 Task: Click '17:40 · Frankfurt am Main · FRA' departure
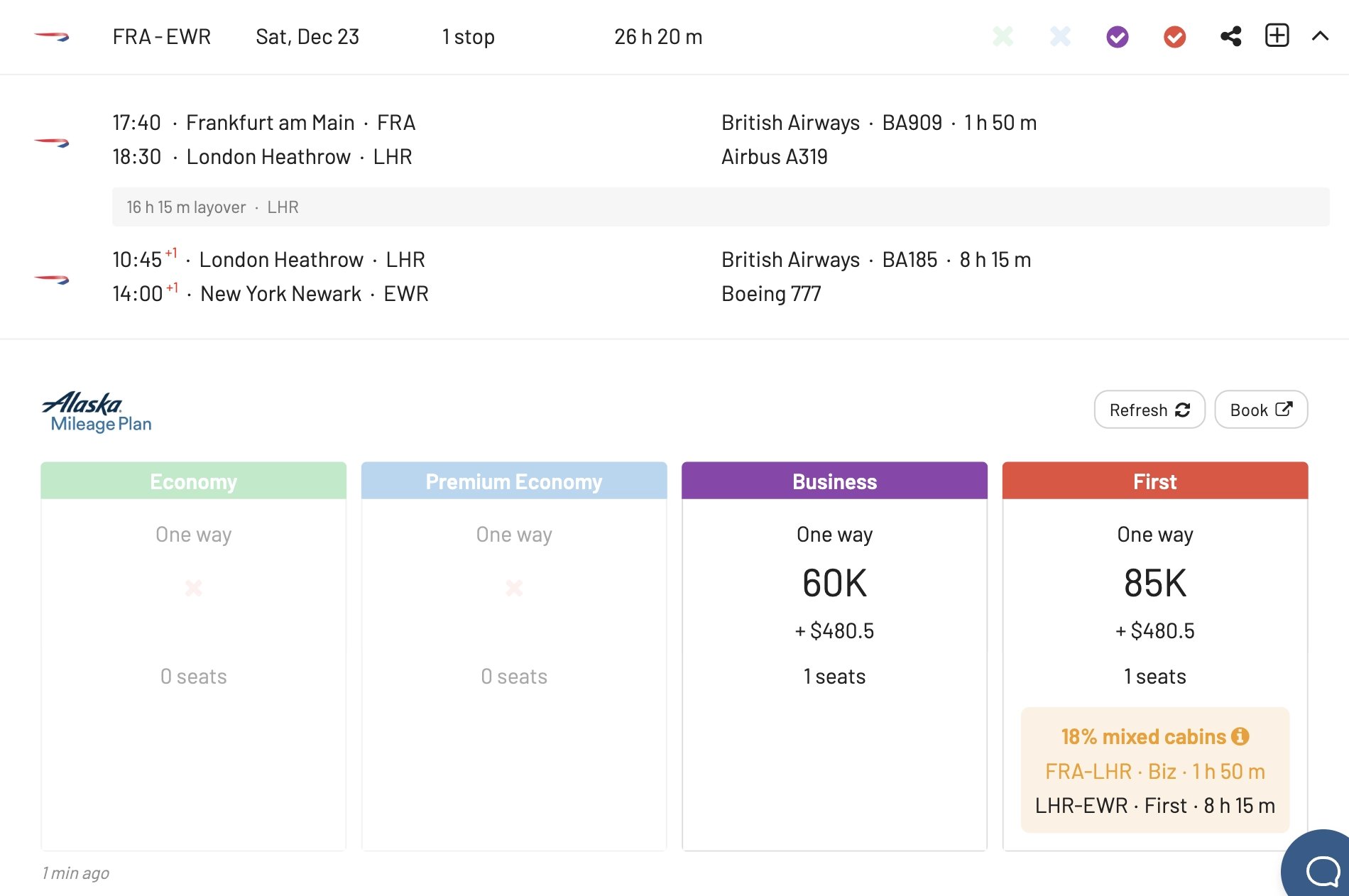coord(263,123)
